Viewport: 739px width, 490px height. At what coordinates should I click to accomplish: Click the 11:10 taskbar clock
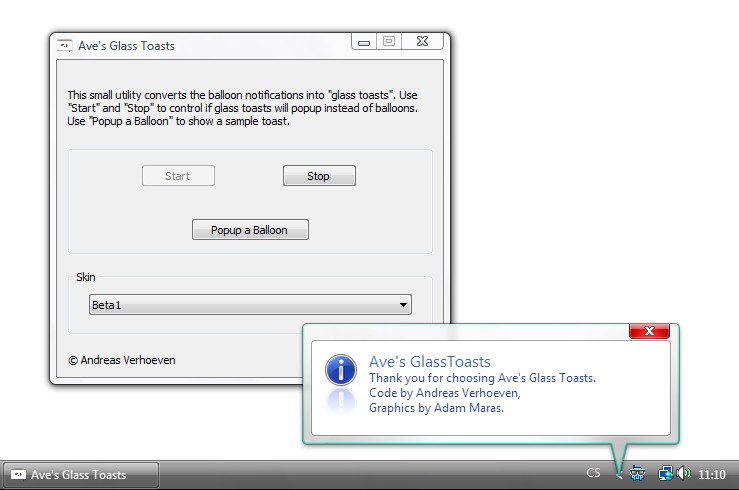(712, 474)
